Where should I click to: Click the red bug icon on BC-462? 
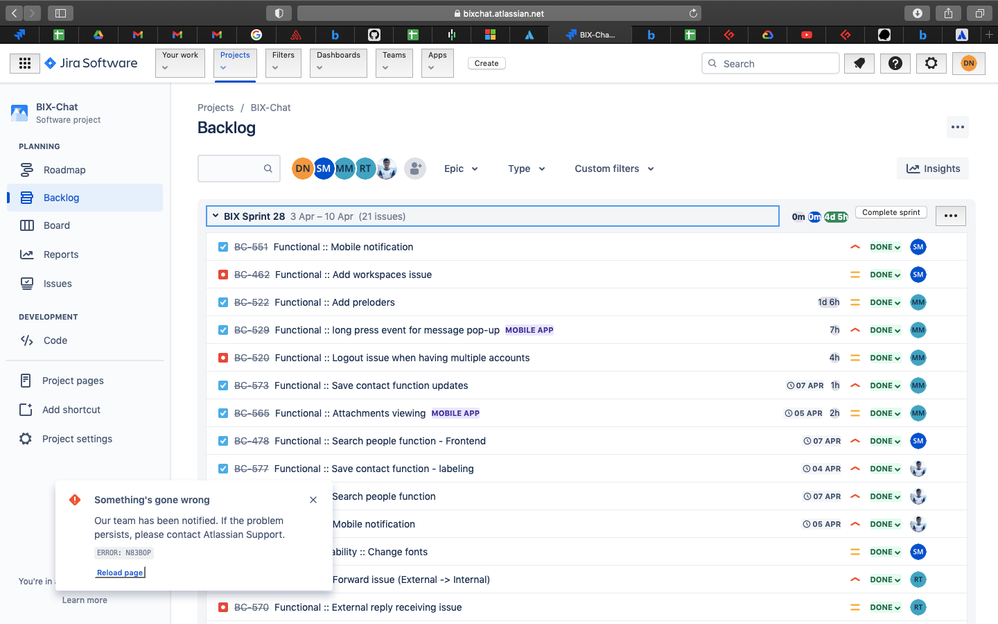[223, 274]
